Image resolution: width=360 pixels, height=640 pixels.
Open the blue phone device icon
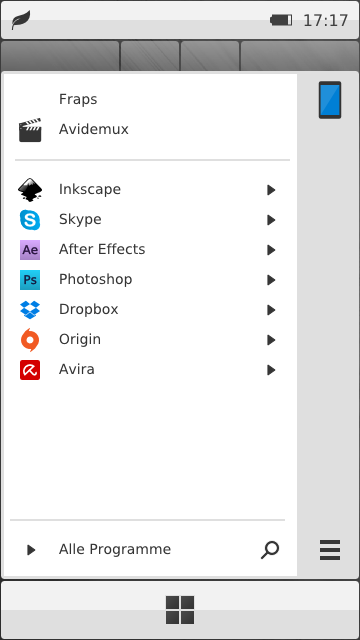[x=330, y=100]
